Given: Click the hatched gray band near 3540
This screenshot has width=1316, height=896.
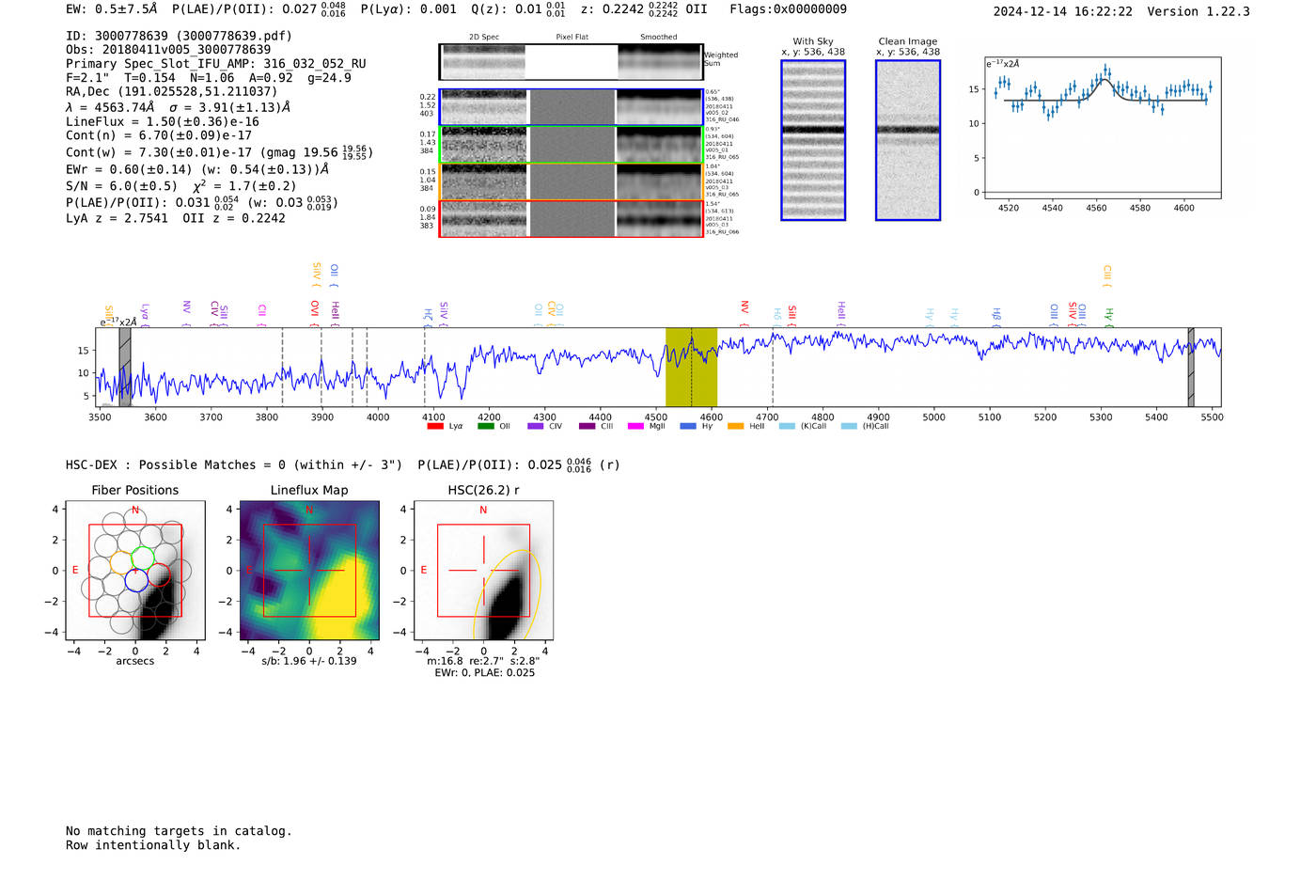Looking at the screenshot, I should (125, 367).
